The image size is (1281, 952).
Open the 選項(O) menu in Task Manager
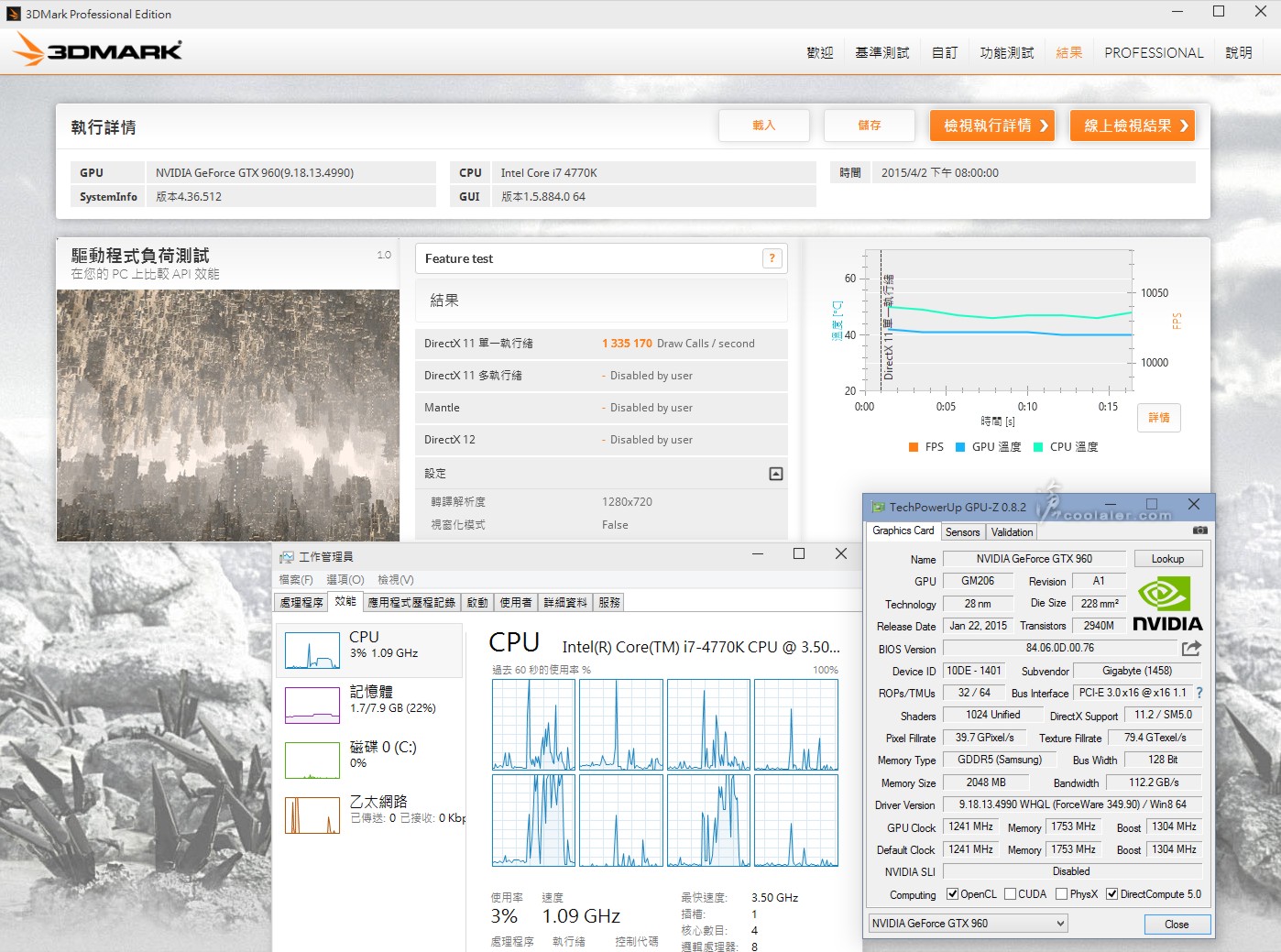[345, 580]
